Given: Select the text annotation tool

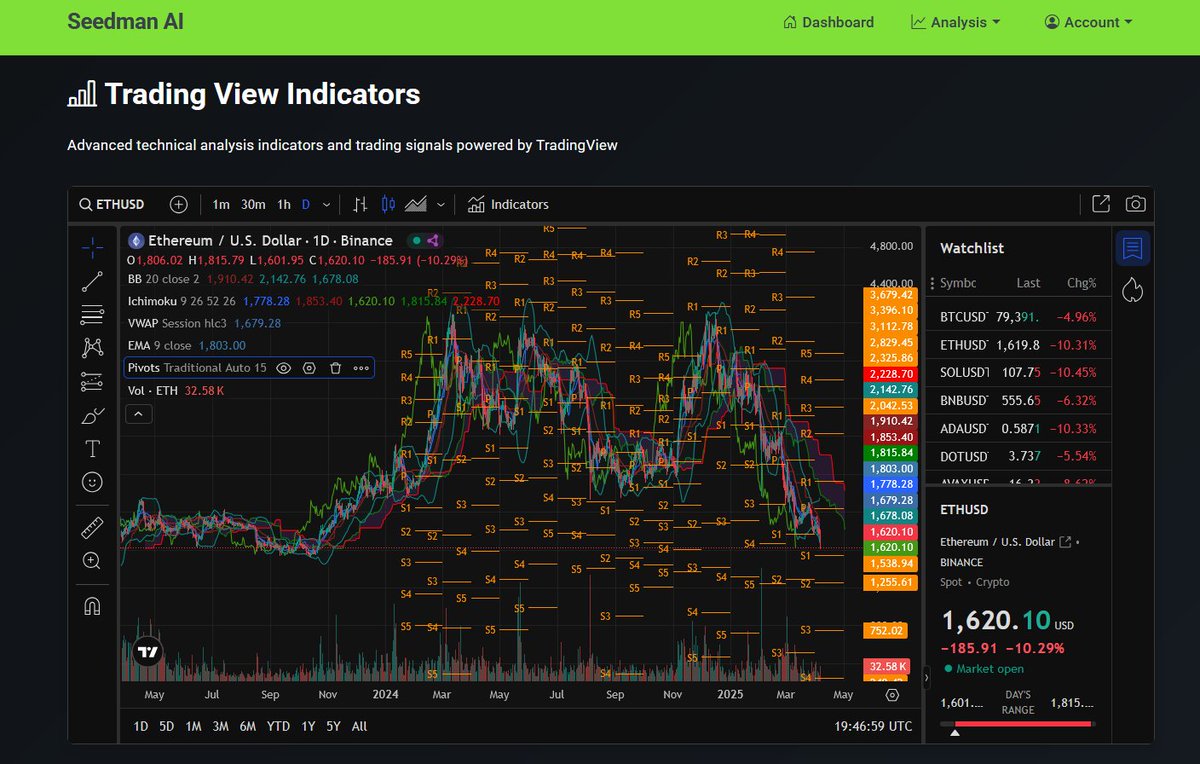Looking at the screenshot, I should coord(92,448).
